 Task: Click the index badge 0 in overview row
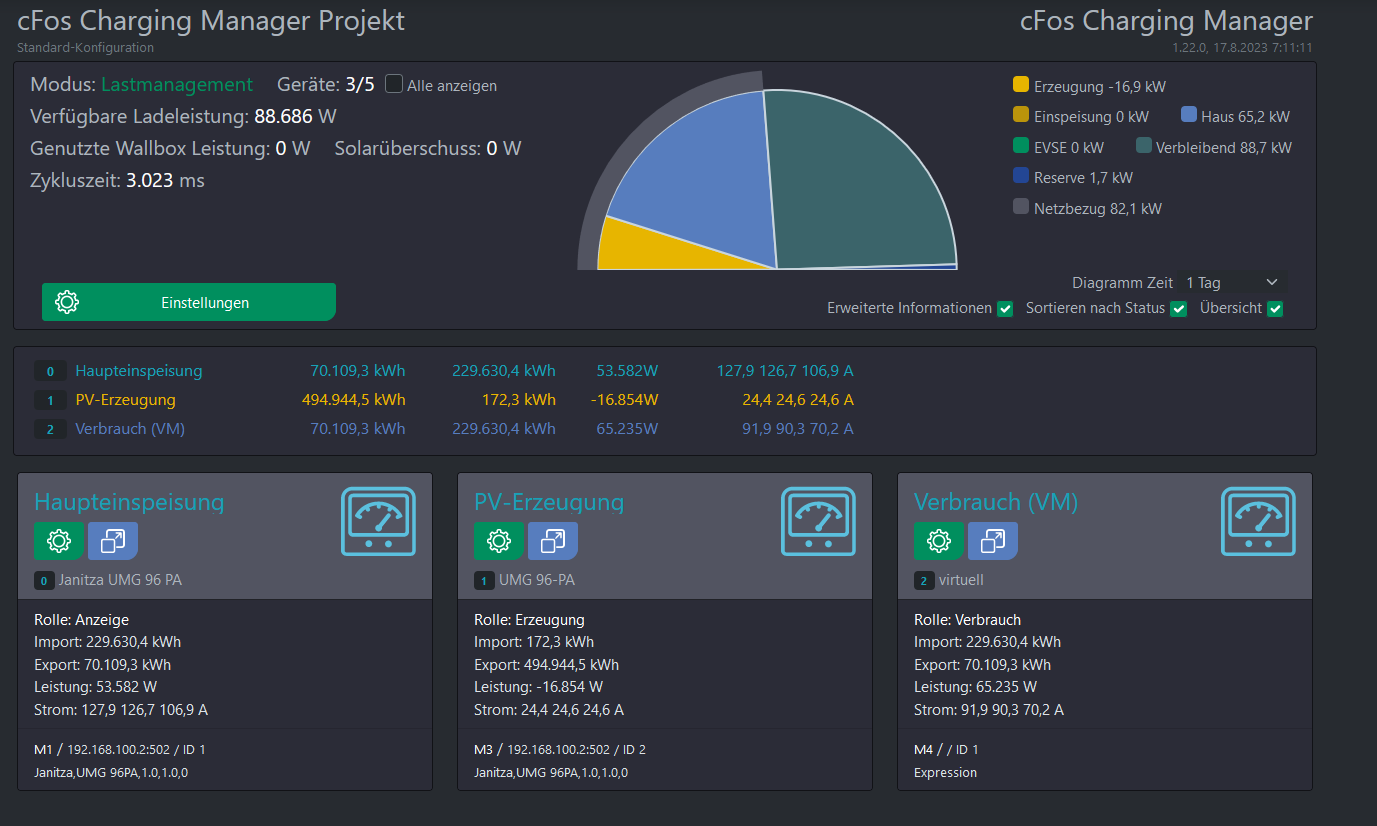pos(50,371)
